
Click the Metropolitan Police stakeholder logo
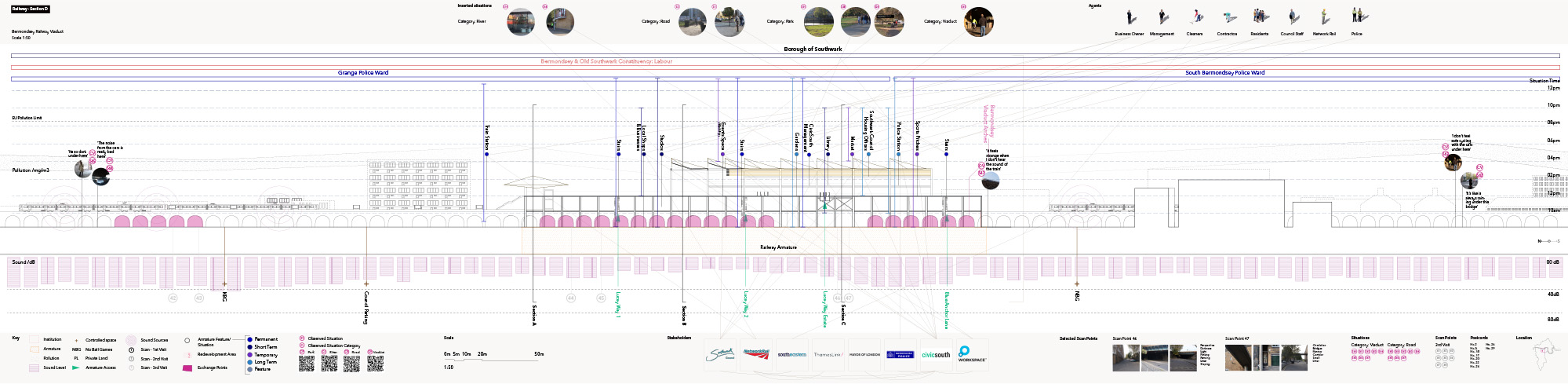point(900,355)
